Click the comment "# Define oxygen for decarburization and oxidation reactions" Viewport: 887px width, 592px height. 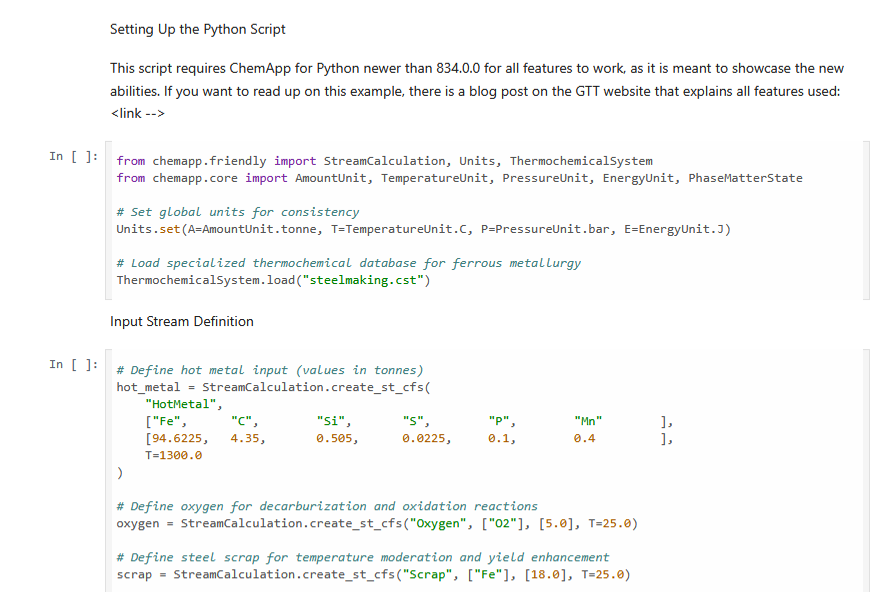click(327, 506)
